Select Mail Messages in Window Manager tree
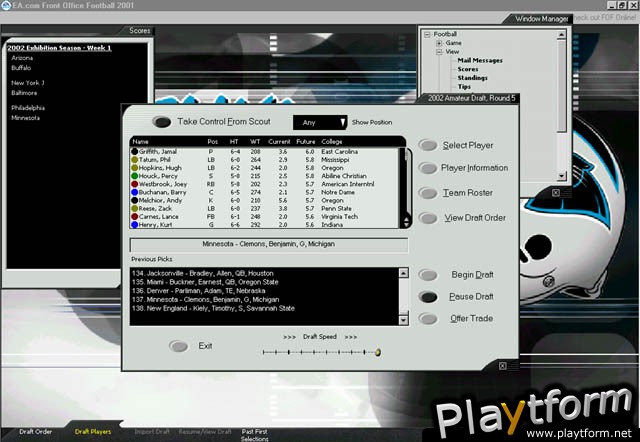640x442 pixels. pyautogui.click(x=480, y=60)
